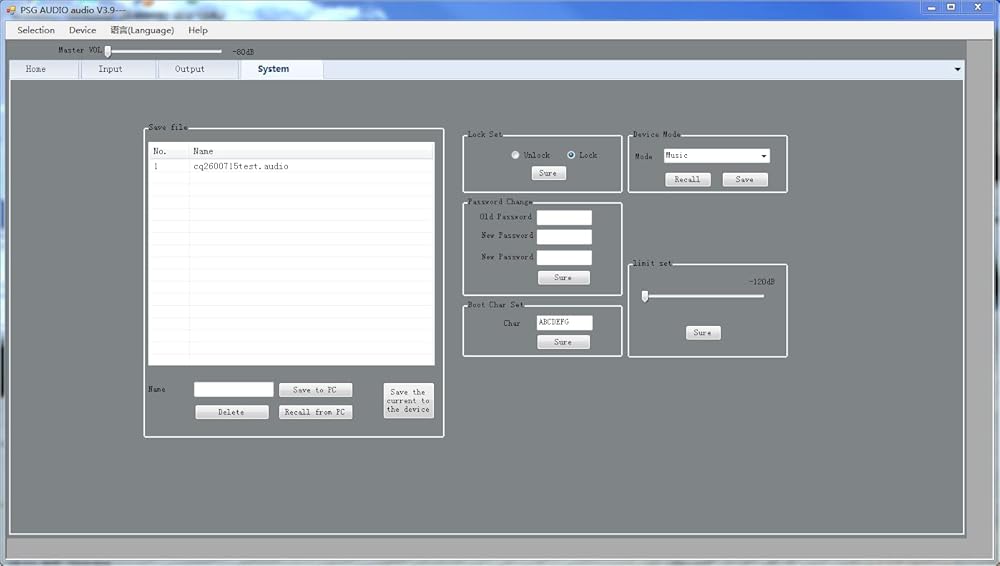Switch to the Output tab
The width and height of the screenshot is (1000, 566).
click(190, 69)
